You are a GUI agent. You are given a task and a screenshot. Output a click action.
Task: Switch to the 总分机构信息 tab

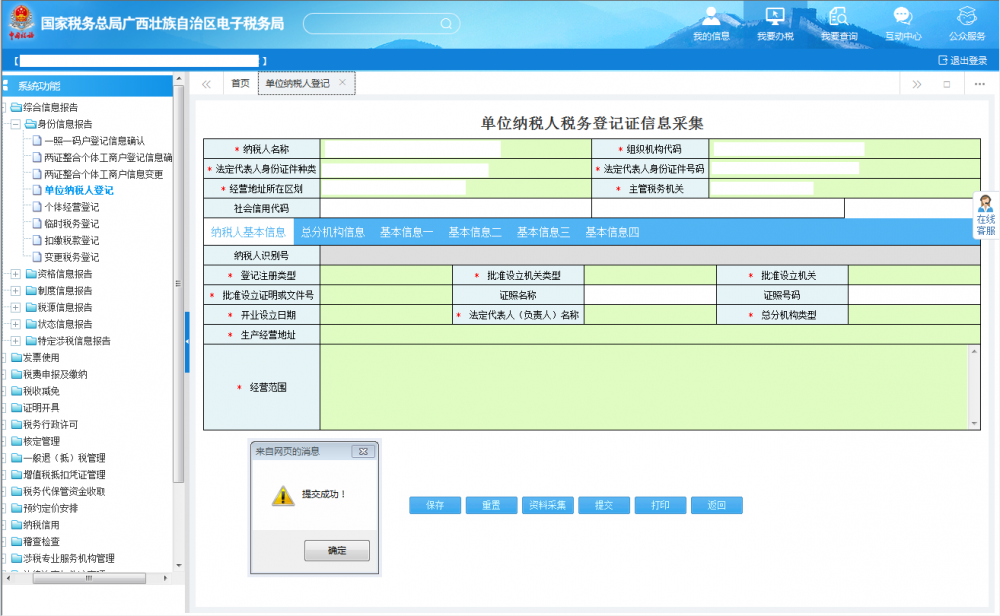pos(332,232)
